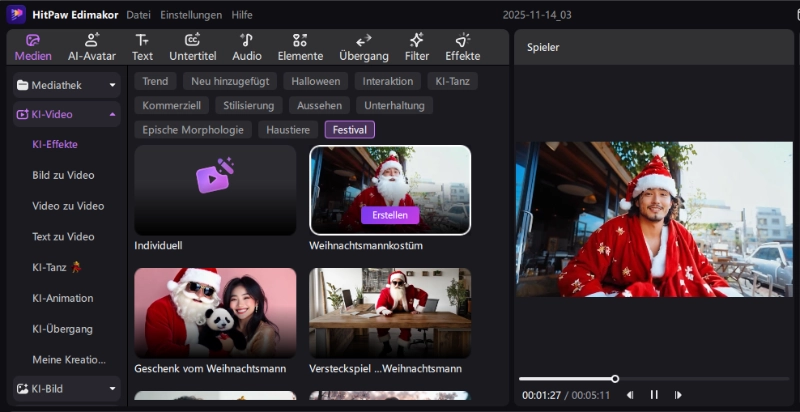Open the Effekte panel
The width and height of the screenshot is (800, 412).
coord(463,47)
